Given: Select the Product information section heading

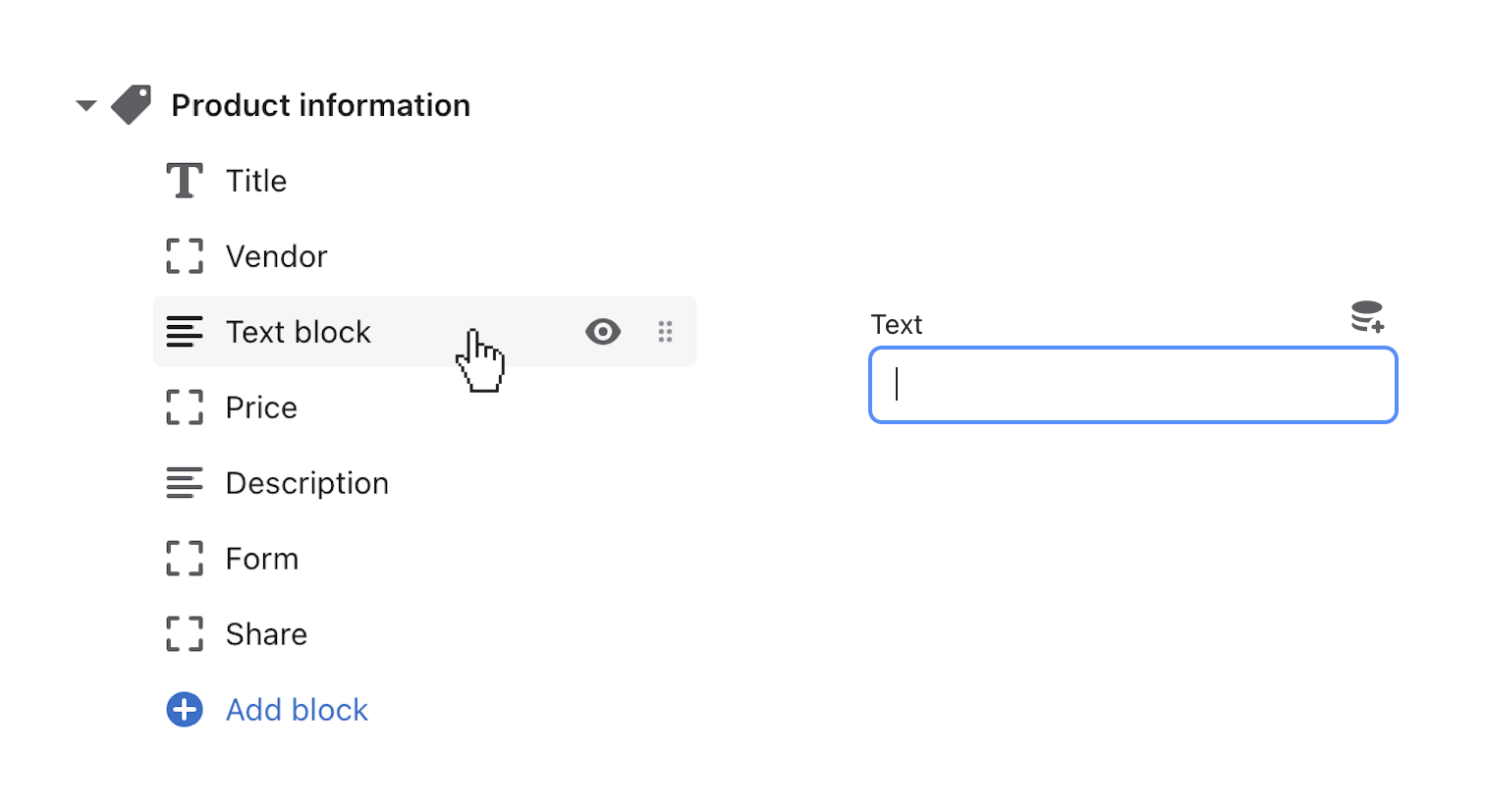Looking at the screenshot, I should click(x=320, y=105).
